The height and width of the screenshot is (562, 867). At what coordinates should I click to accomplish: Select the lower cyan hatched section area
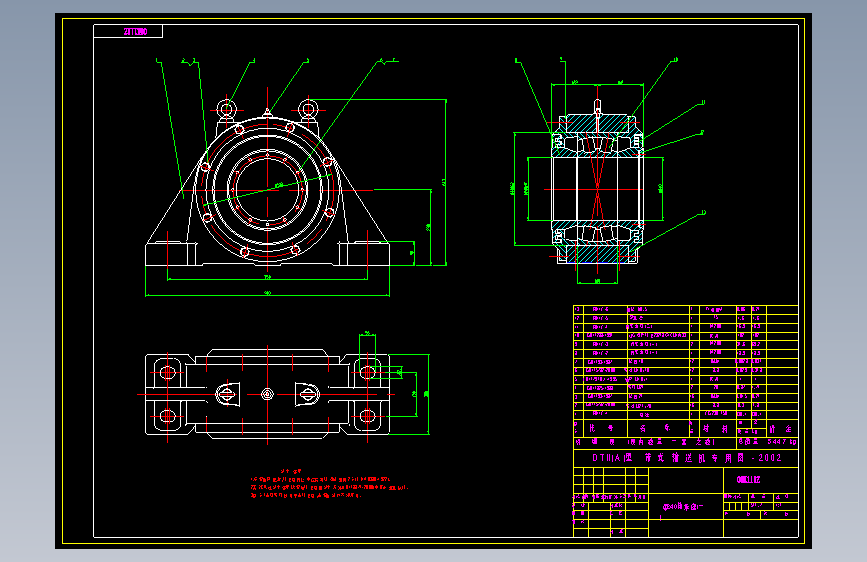[x=597, y=253]
